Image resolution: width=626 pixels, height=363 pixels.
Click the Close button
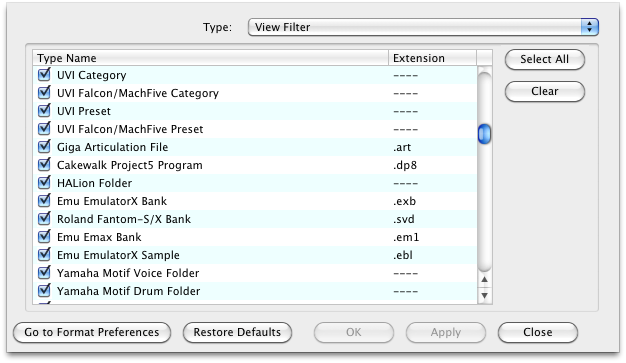click(538, 332)
